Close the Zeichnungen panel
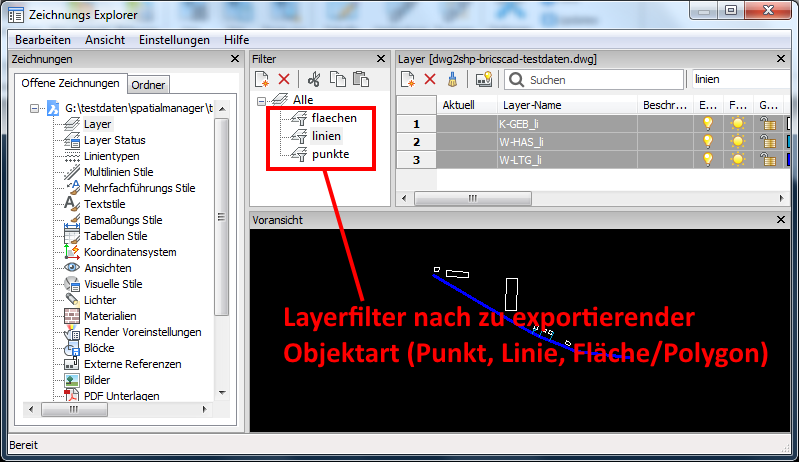 pos(235,59)
